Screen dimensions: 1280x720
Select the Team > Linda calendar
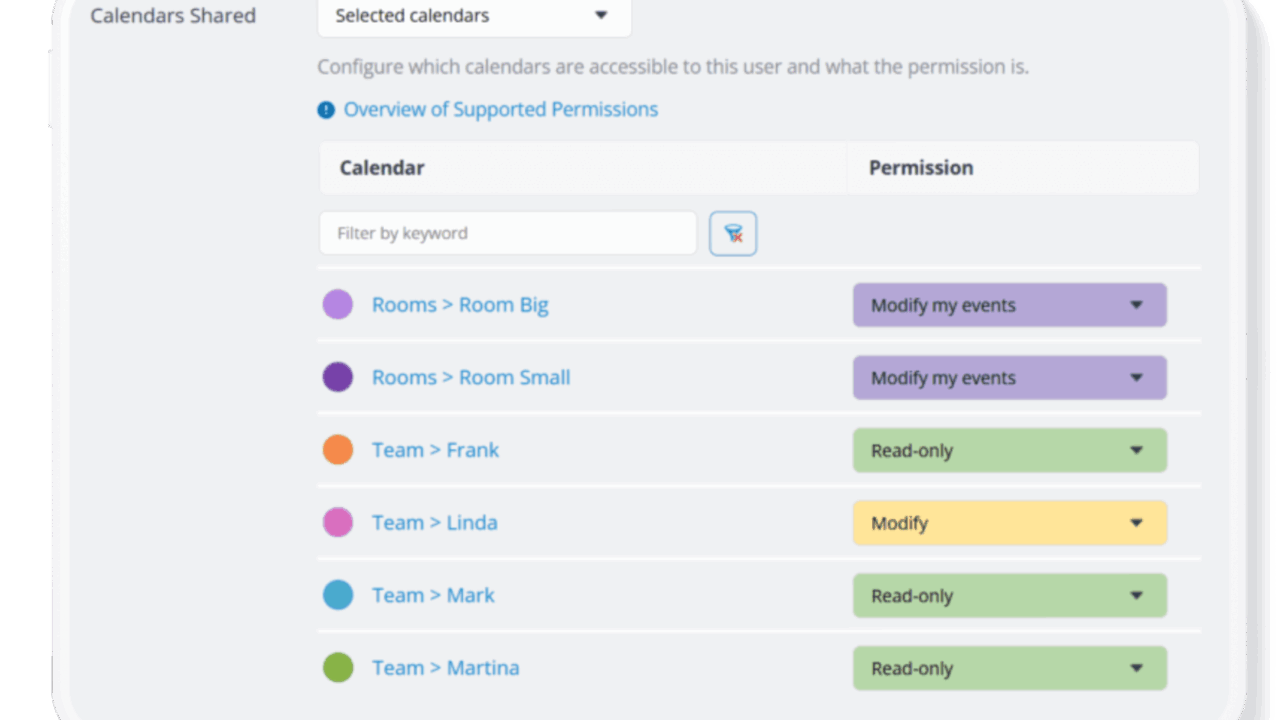pyautogui.click(x=434, y=522)
